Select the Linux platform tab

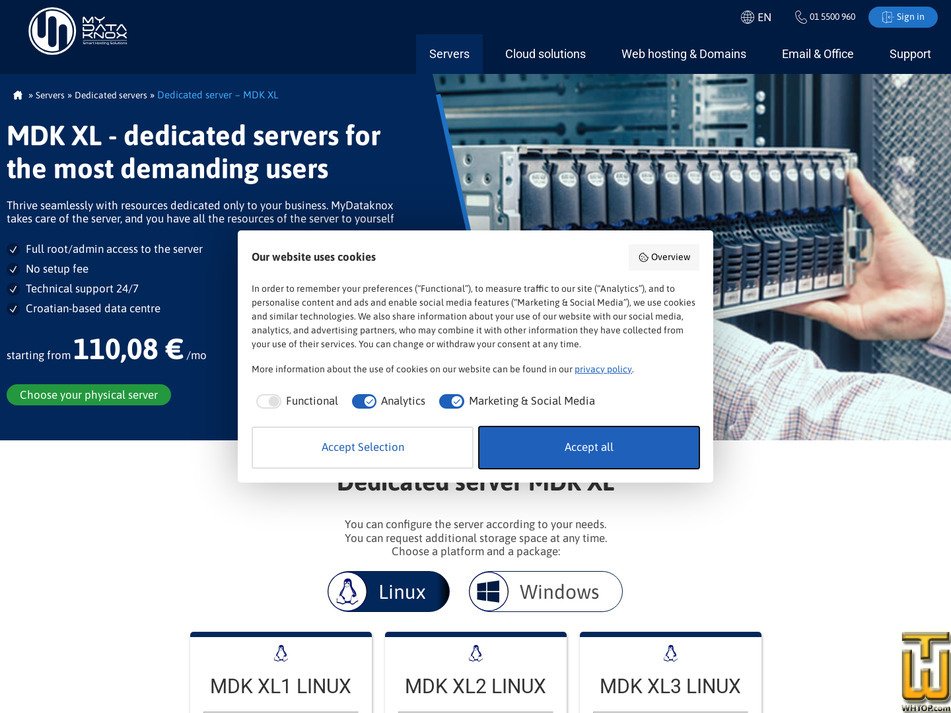pyautogui.click(x=388, y=592)
